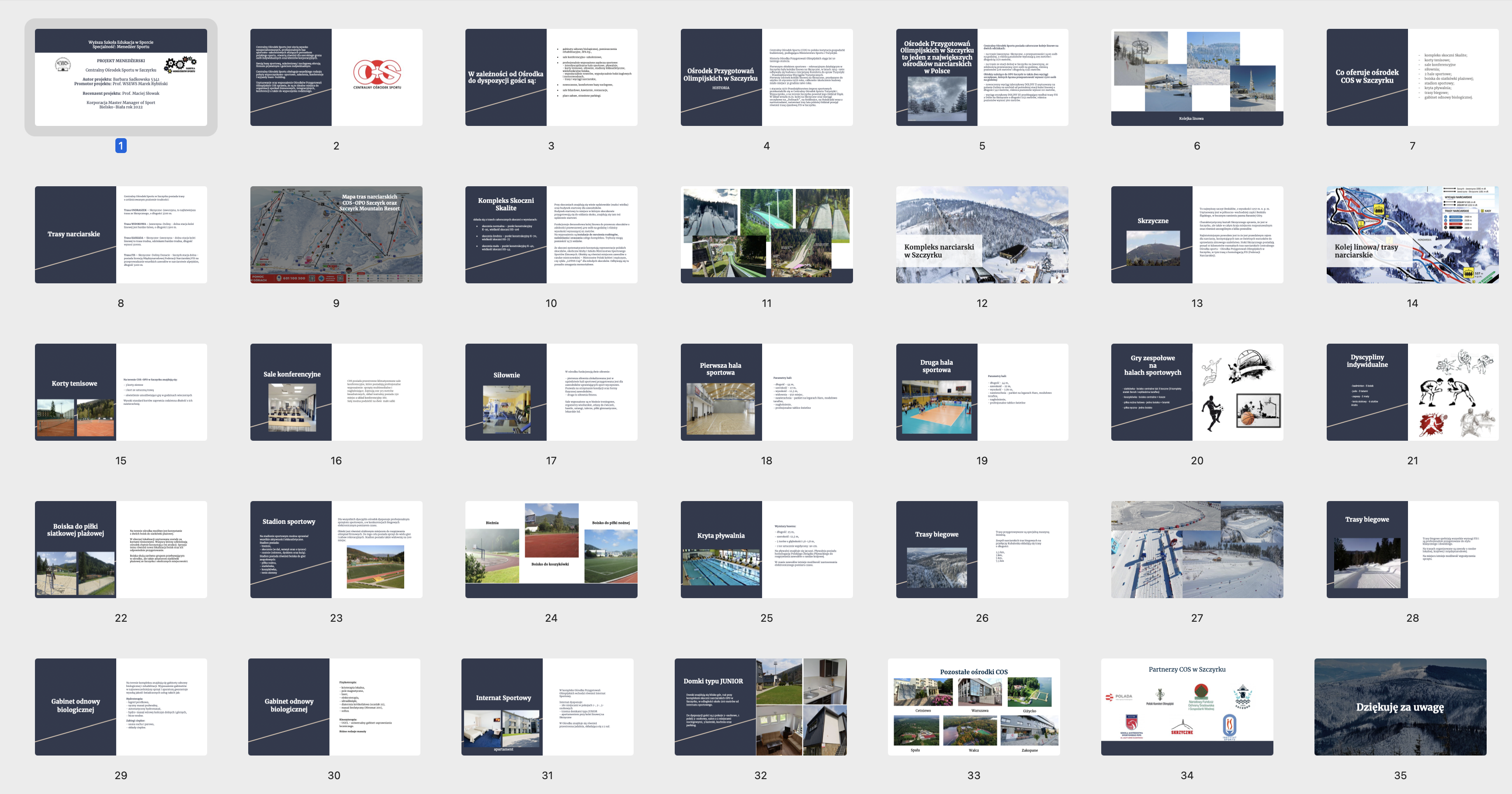Click slide 33 Pozostałe ośrodki COS

(973, 707)
